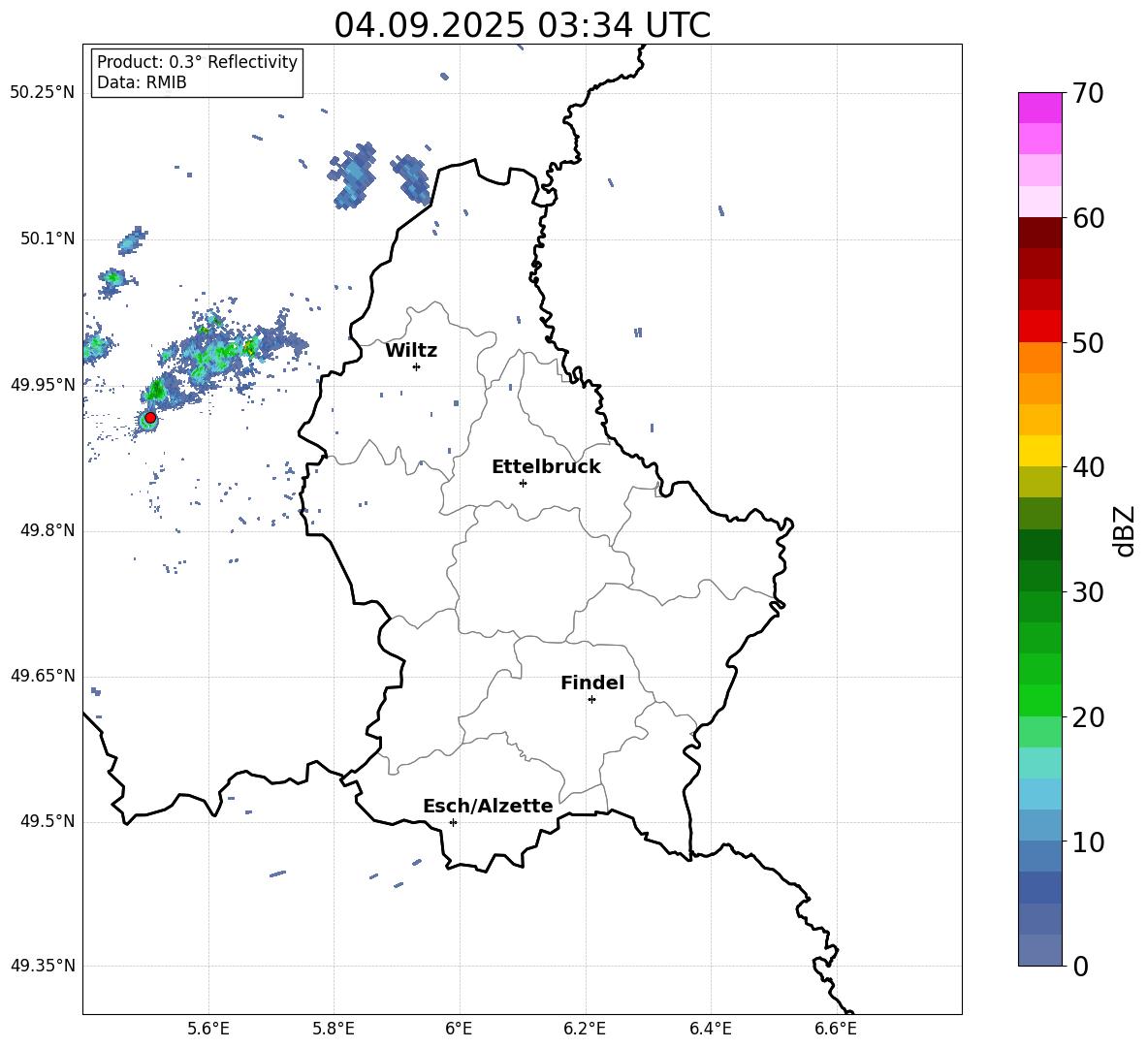Screen dimensions: 1148x1048
Task: Click the Esch/Alzette station cross marker
Action: [x=453, y=822]
